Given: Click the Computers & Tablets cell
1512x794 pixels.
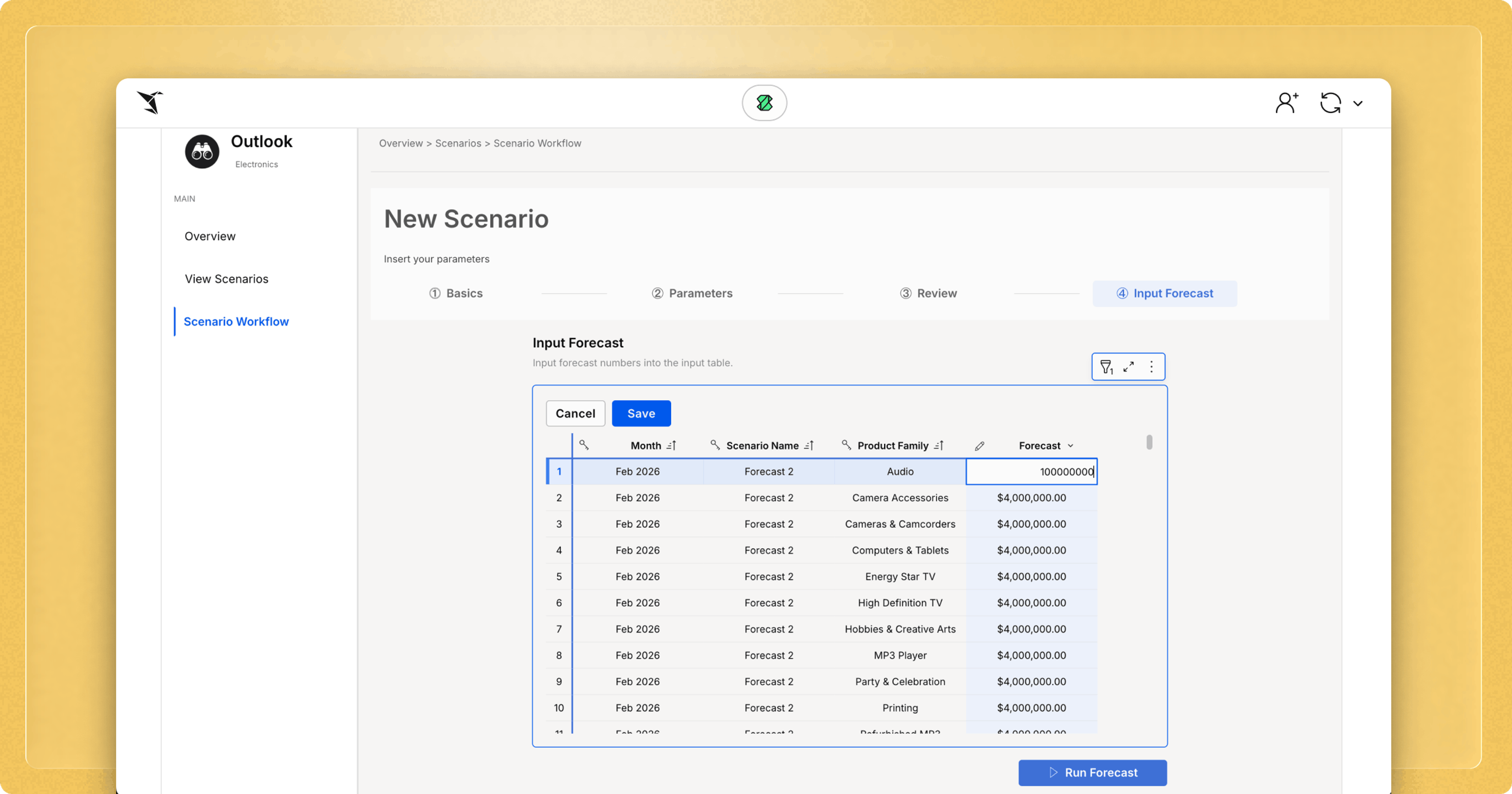Looking at the screenshot, I should pos(900,550).
